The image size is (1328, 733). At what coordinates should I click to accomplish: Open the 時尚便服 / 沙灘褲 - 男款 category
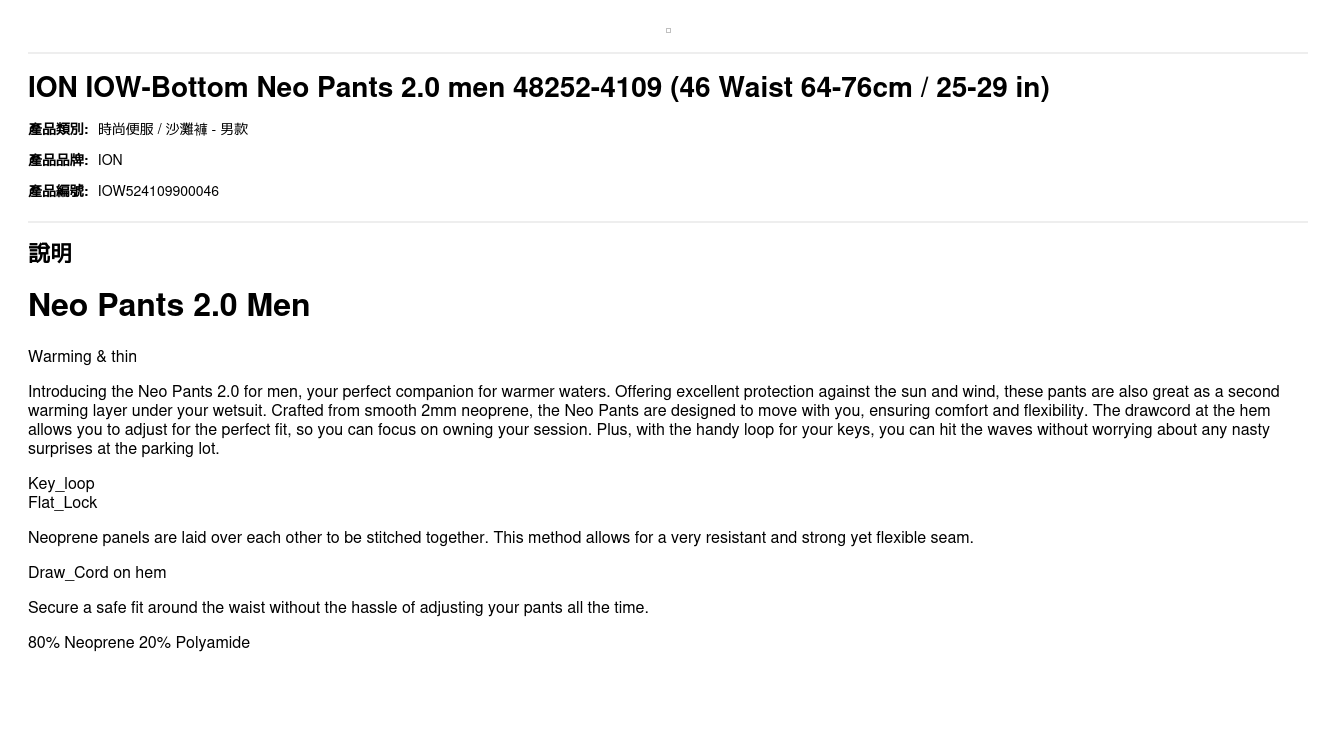pyautogui.click(x=173, y=129)
